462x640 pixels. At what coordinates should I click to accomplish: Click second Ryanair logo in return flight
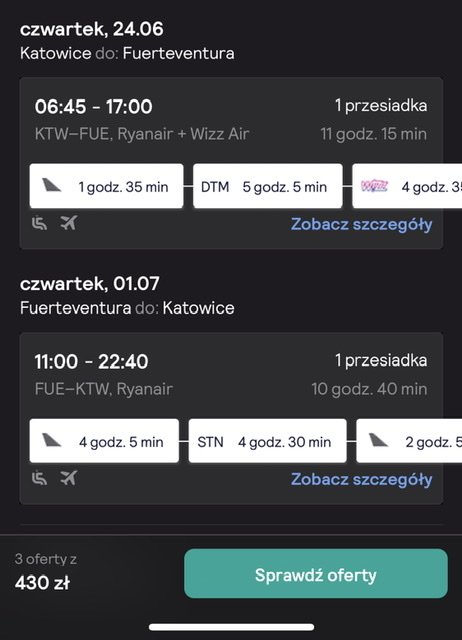point(378,441)
